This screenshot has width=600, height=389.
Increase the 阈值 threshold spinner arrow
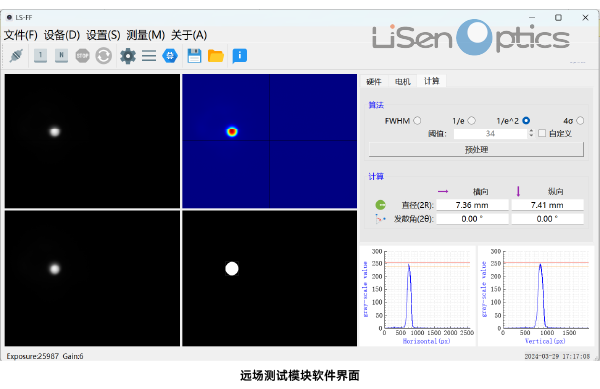pos(531,131)
